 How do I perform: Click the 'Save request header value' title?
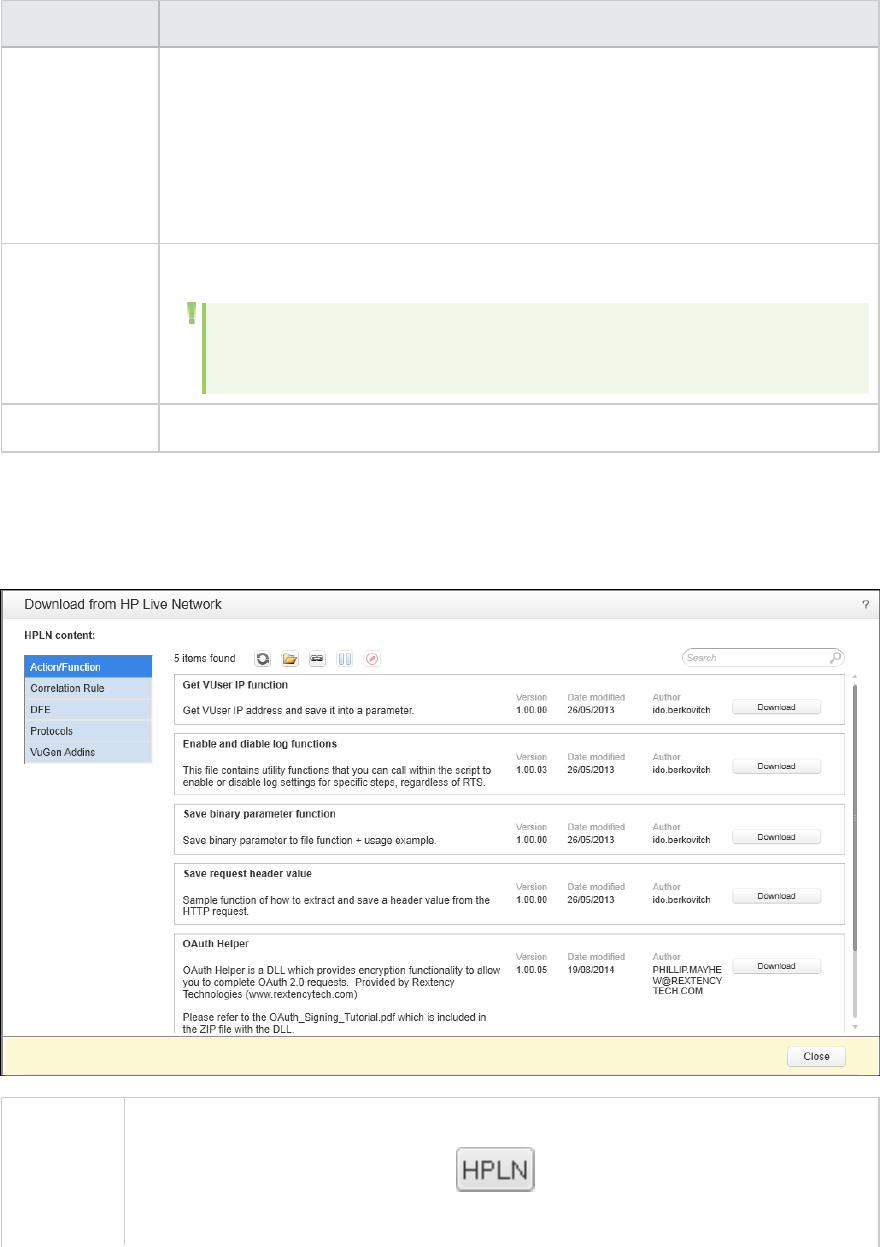pos(247,874)
